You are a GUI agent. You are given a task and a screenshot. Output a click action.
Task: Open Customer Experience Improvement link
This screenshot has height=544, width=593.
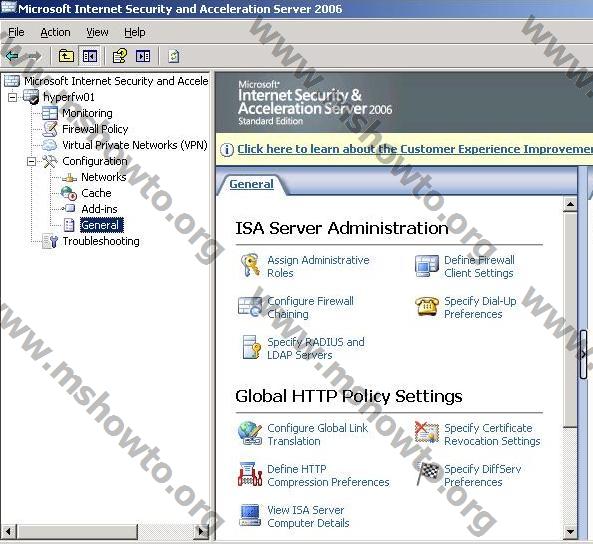(x=415, y=149)
